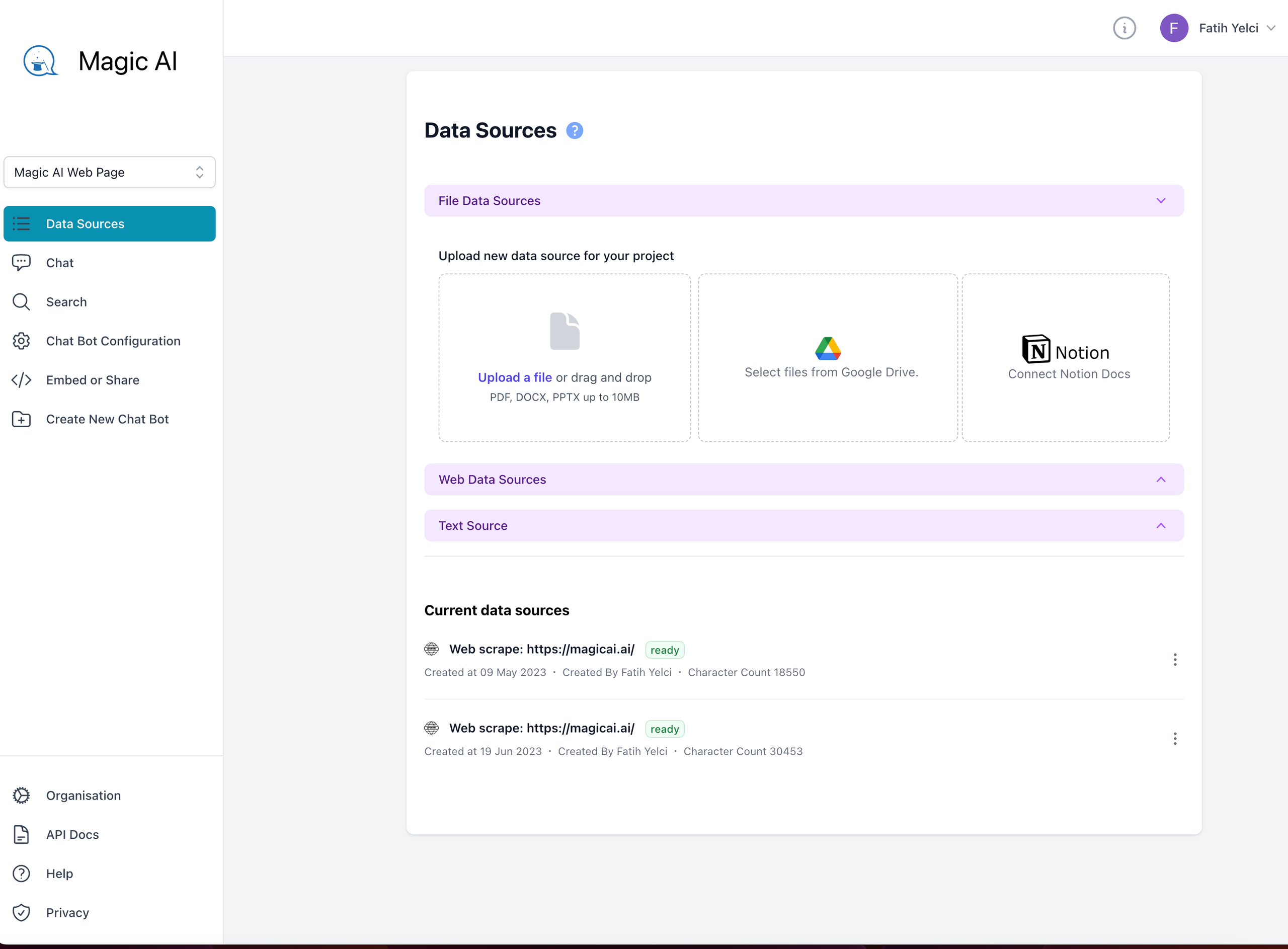The width and height of the screenshot is (1288, 949).
Task: Collapse the File Data Sources section chevron
Action: click(x=1161, y=200)
